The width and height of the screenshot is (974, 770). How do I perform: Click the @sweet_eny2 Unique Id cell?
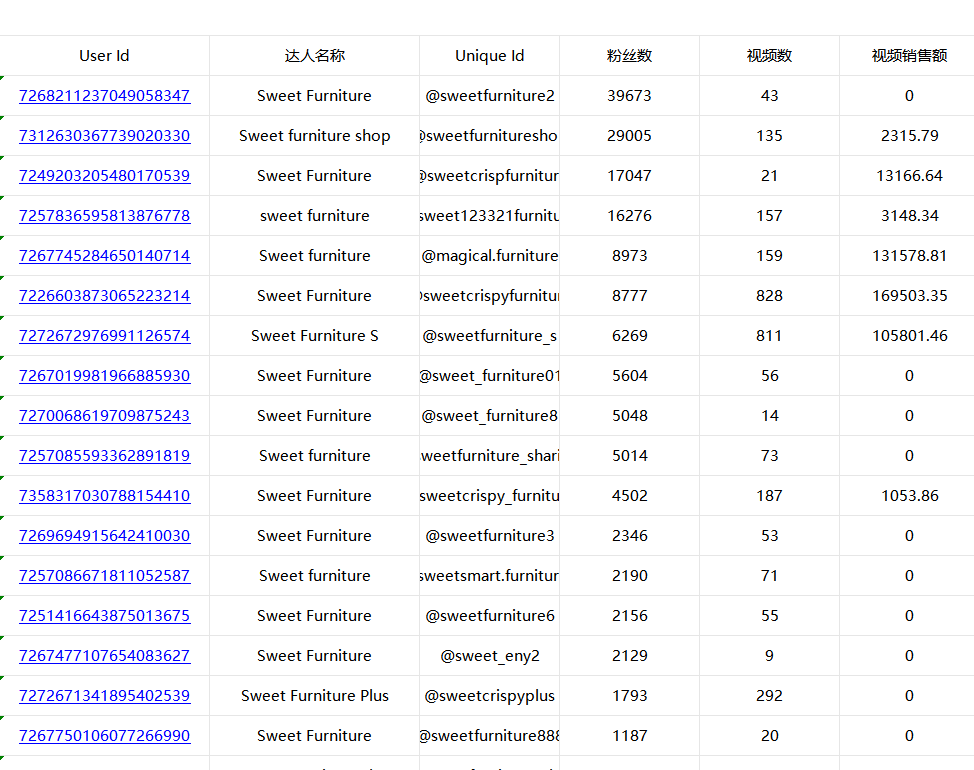(489, 656)
